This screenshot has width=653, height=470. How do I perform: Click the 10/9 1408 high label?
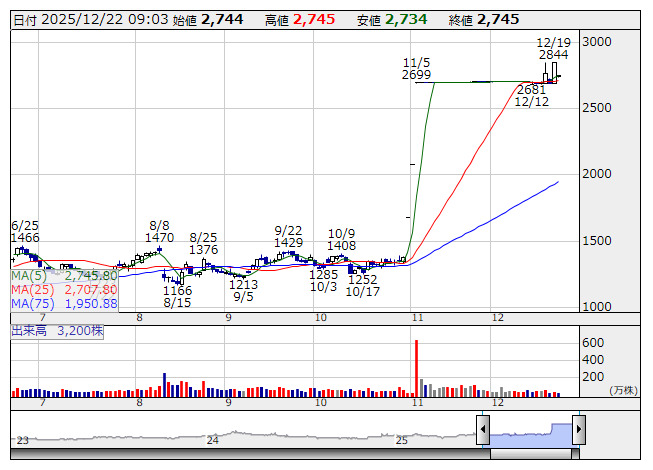click(x=341, y=239)
